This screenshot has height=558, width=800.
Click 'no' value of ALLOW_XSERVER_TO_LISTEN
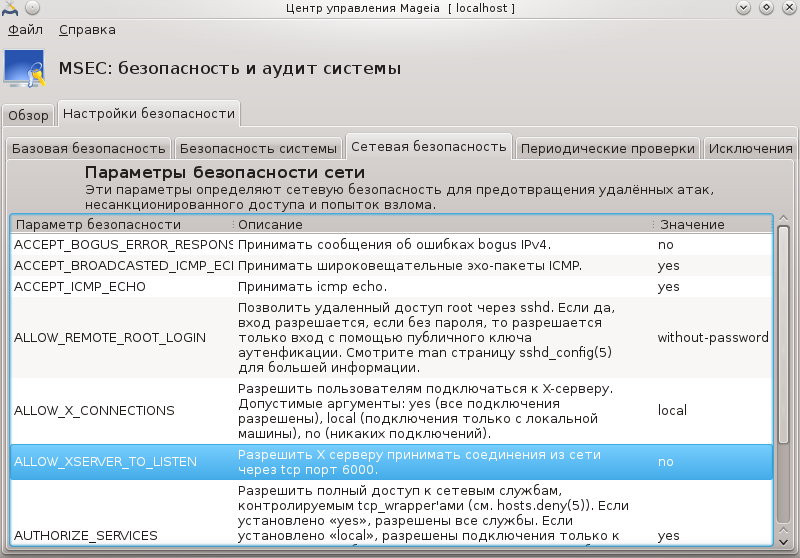tap(665, 462)
